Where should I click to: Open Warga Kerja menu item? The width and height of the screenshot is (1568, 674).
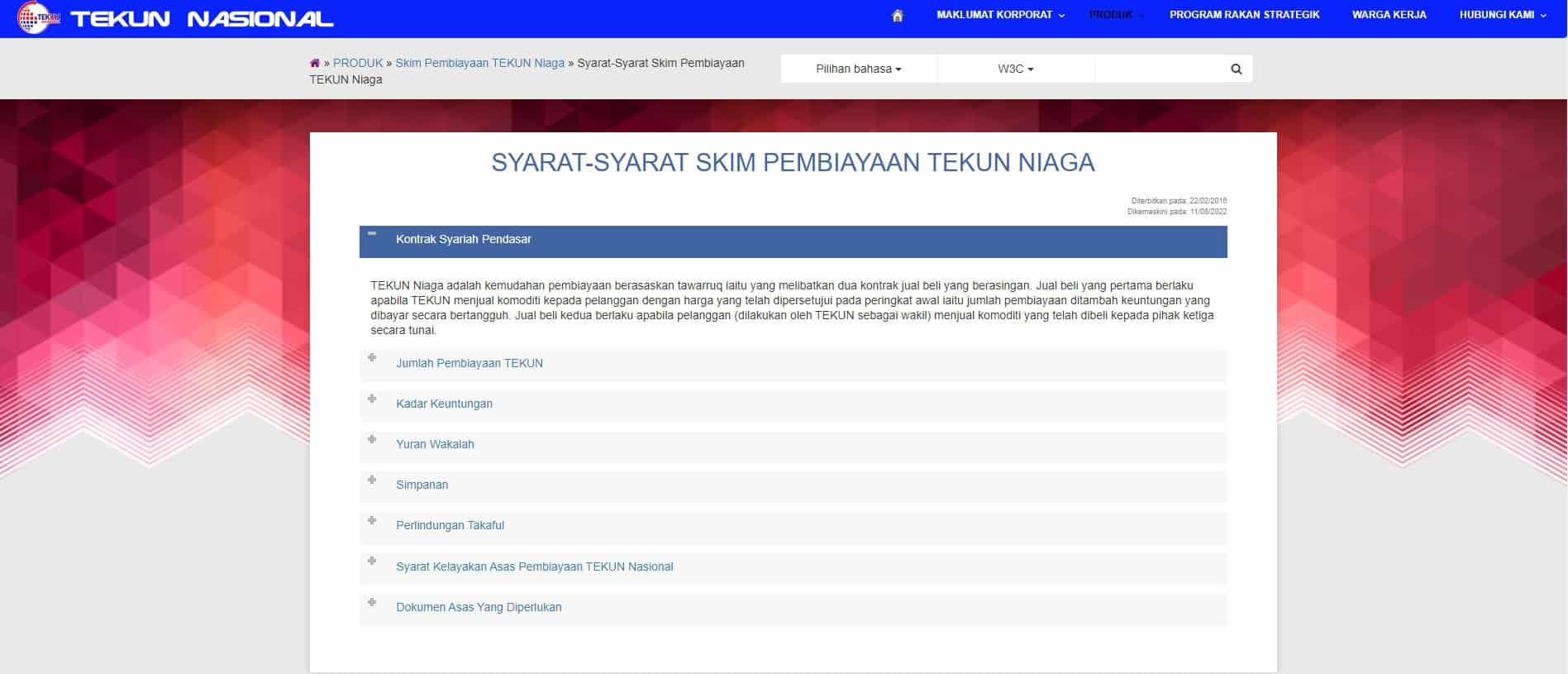pos(1389,15)
